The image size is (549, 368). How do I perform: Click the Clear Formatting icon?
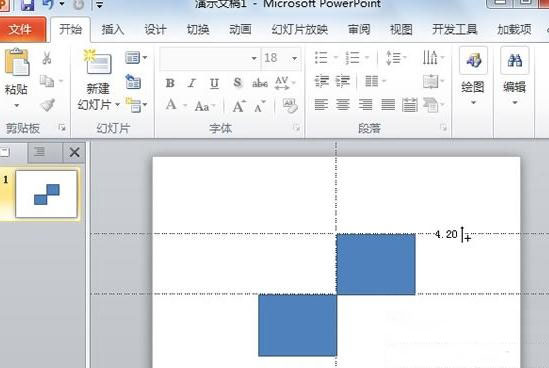point(290,105)
